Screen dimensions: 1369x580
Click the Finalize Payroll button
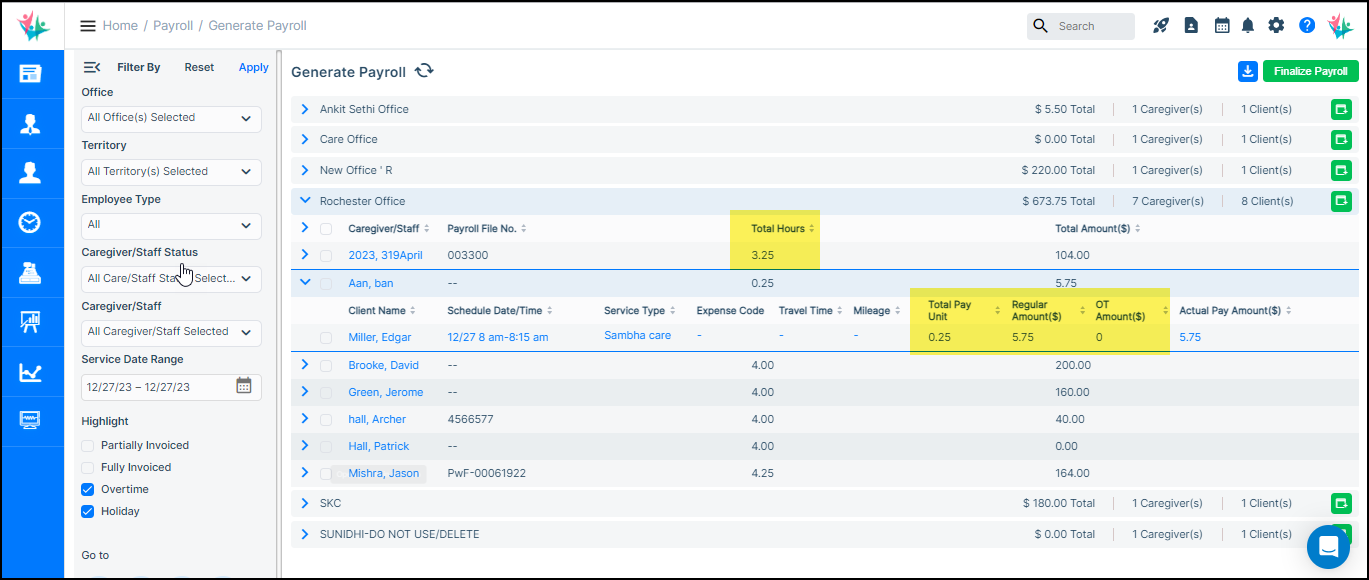[1310, 71]
